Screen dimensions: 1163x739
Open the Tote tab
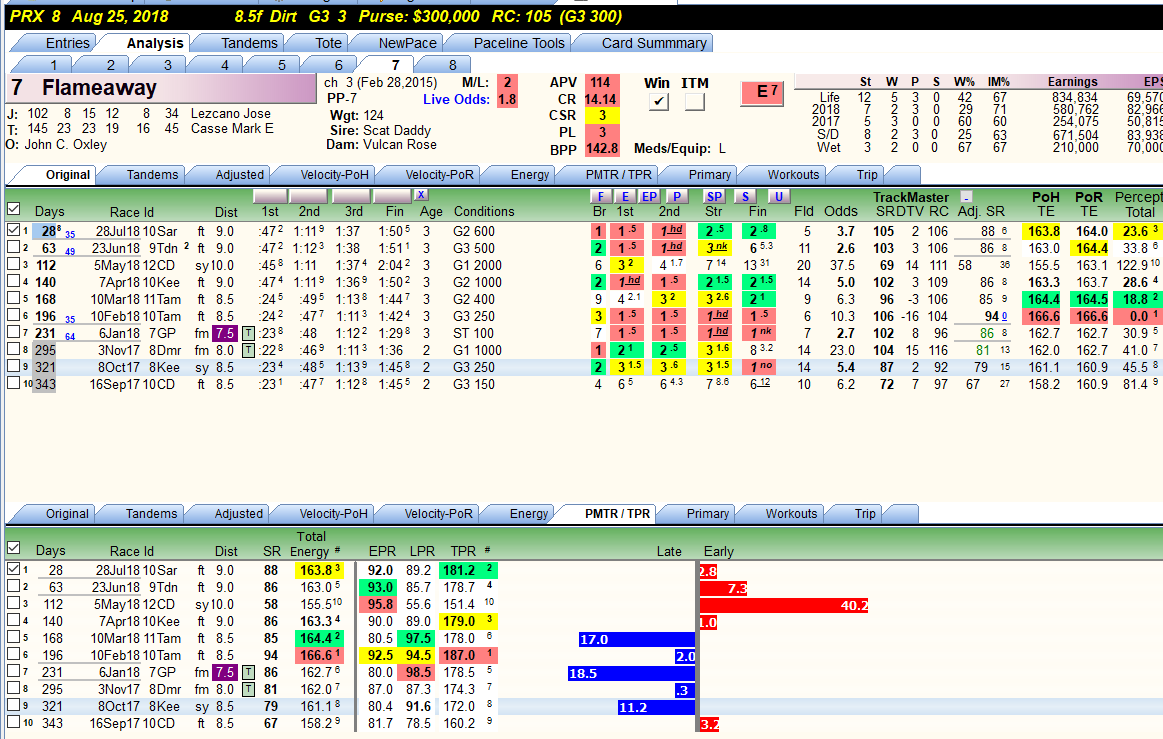(329, 43)
